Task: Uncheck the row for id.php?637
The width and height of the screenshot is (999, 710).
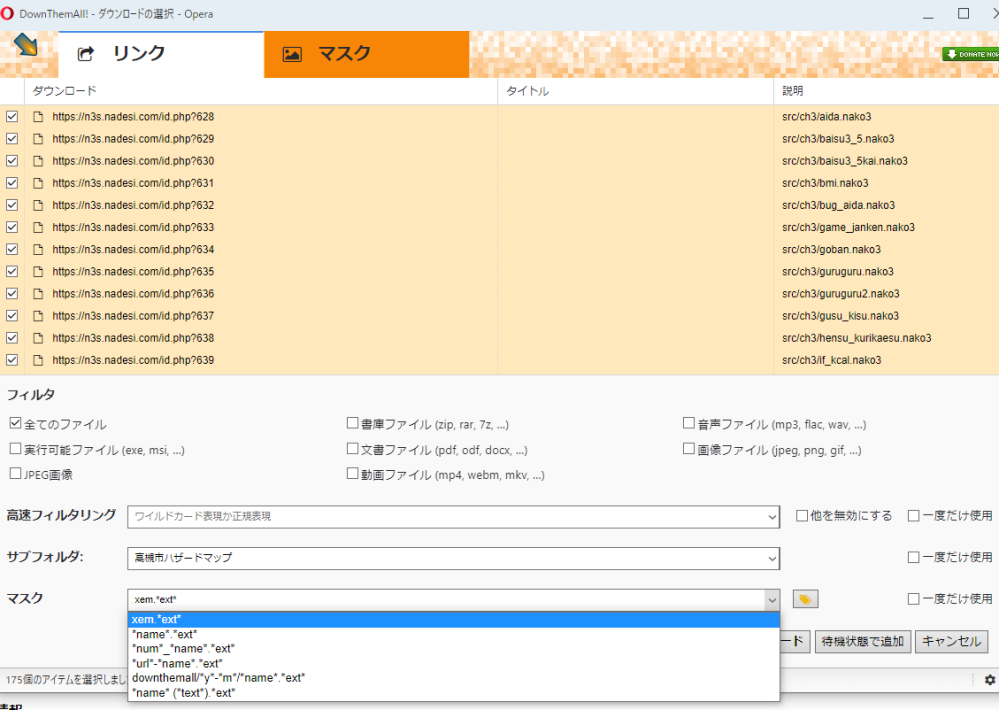Action: [12, 315]
